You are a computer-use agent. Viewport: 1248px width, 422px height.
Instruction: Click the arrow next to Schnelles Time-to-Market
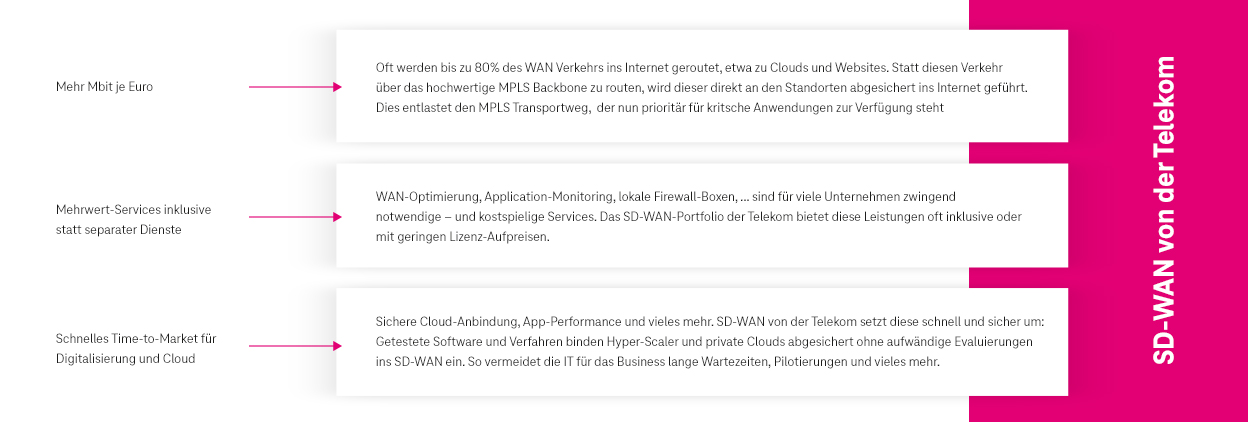point(295,347)
